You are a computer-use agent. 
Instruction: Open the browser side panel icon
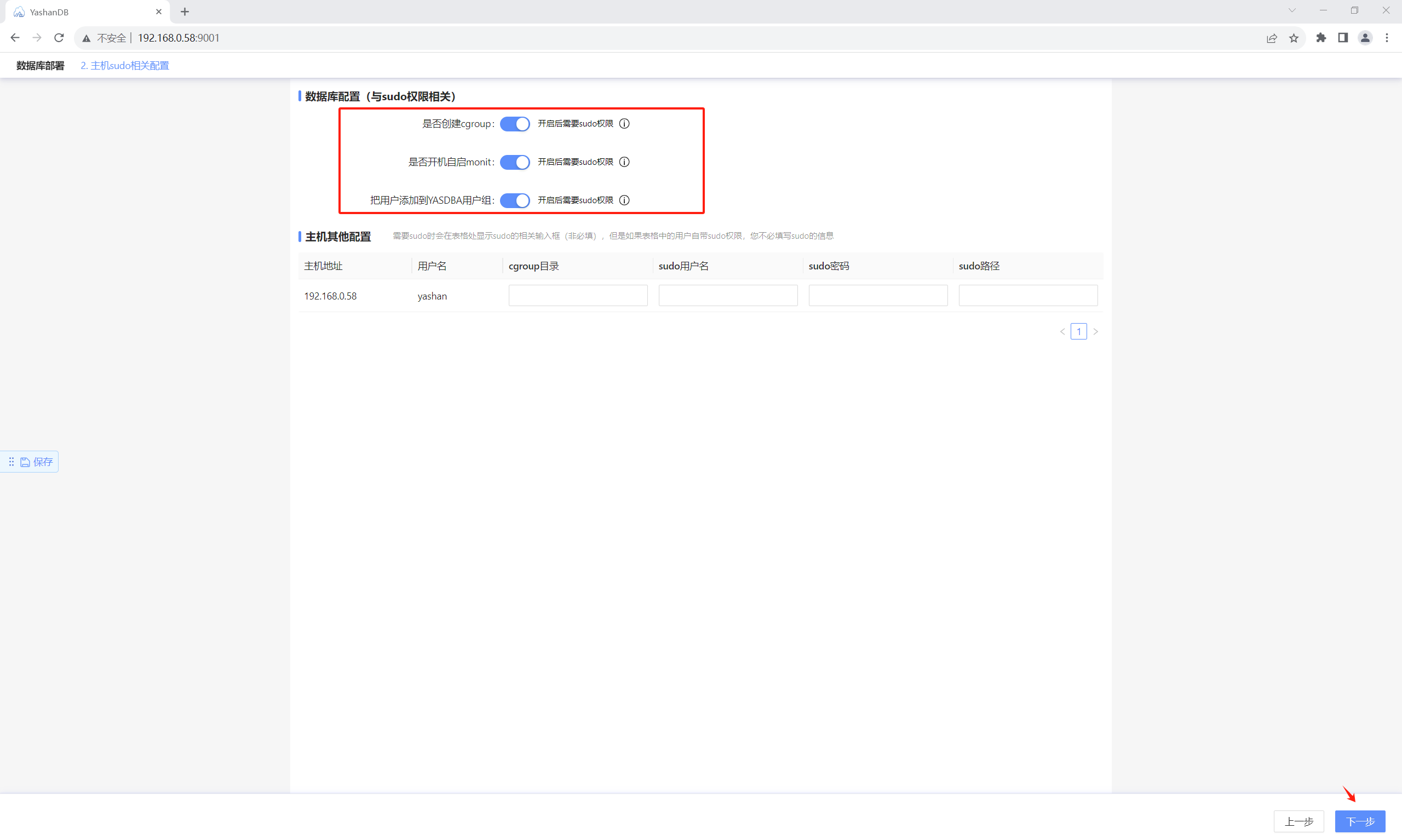pyautogui.click(x=1342, y=38)
